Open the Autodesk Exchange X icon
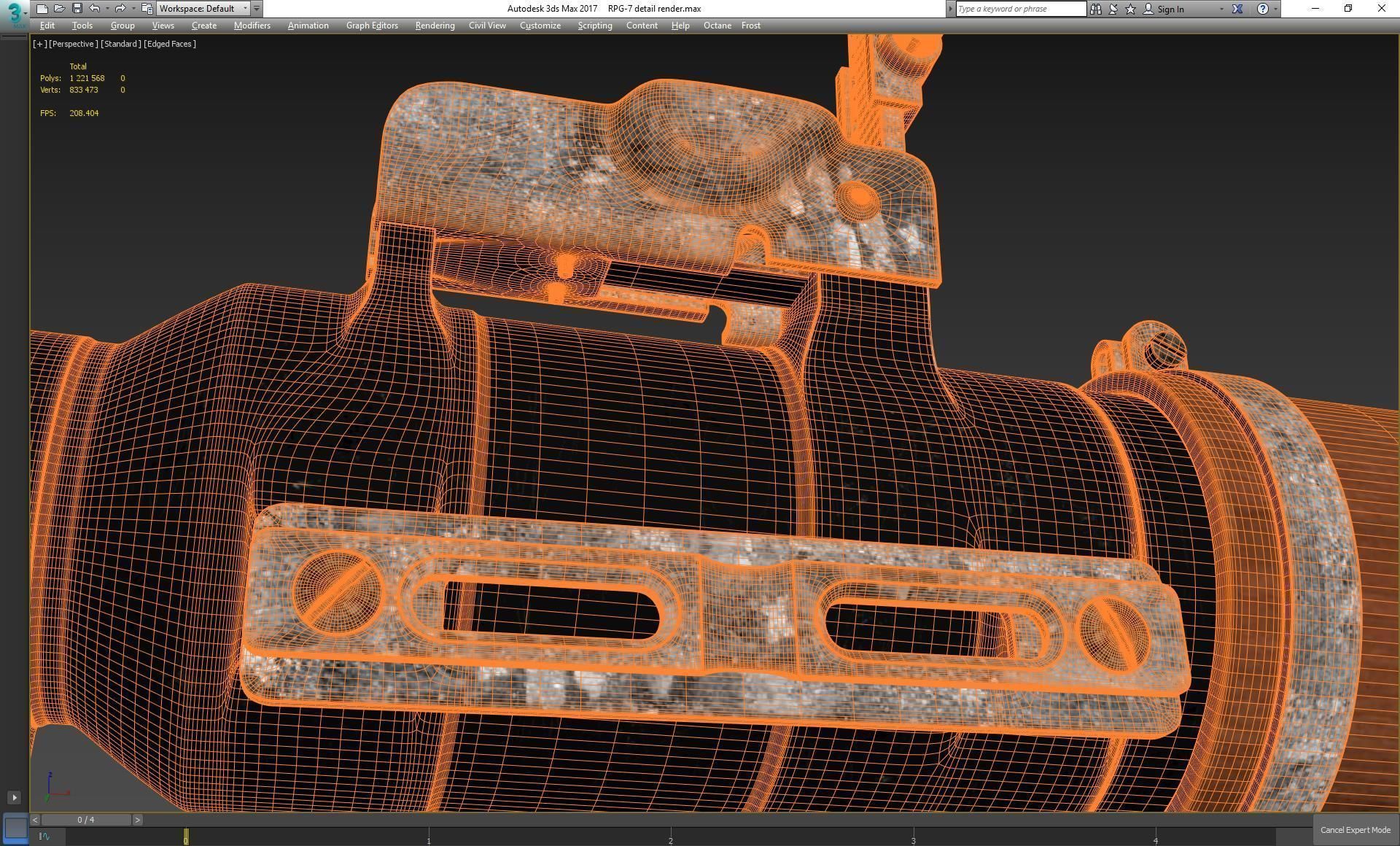1400x846 pixels. 1237,9
